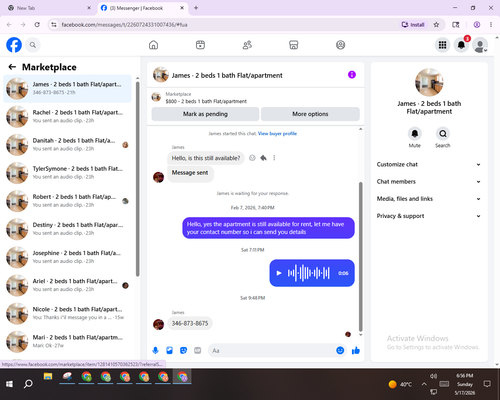Open a new browser tab with plus
Viewport: 500px width, 400px height.
tap(196, 8)
